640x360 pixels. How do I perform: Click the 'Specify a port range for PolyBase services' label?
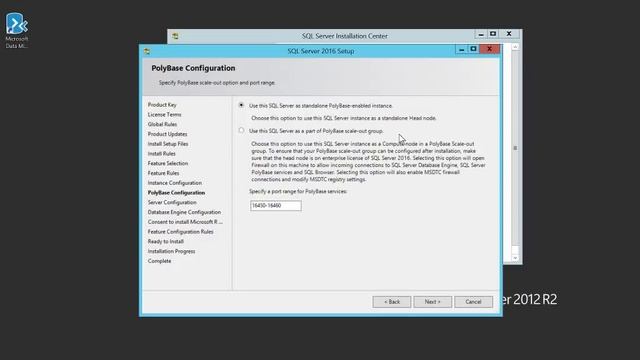[x=298, y=191]
